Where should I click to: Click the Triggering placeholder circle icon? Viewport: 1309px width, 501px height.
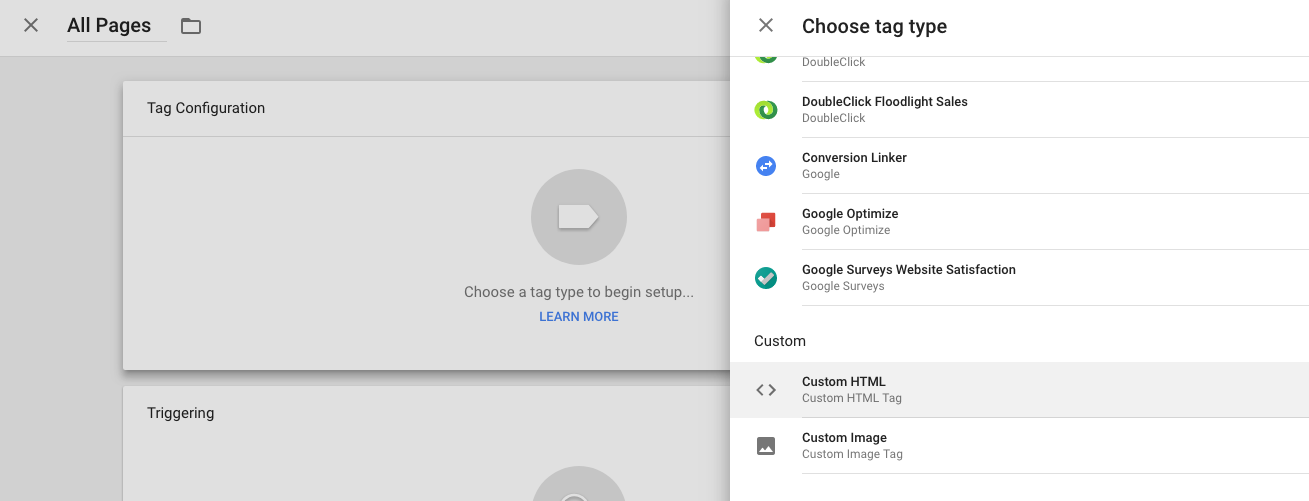(x=579, y=484)
